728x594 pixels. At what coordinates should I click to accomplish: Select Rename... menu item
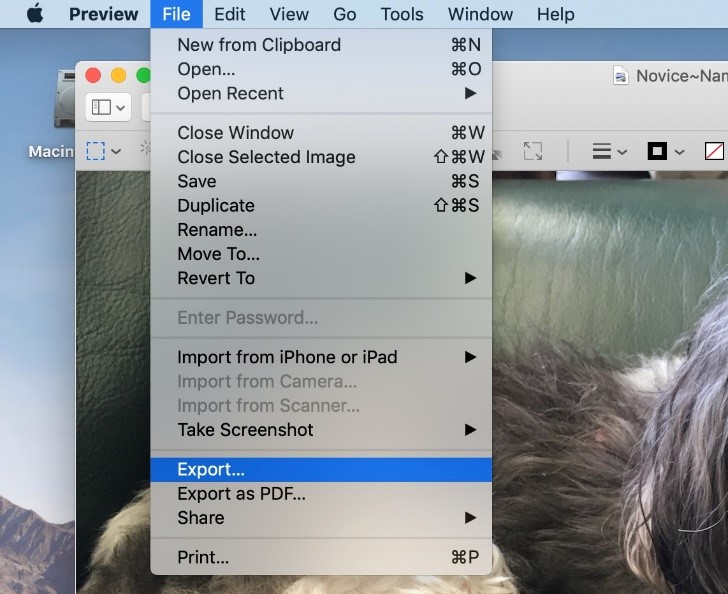click(x=321, y=229)
